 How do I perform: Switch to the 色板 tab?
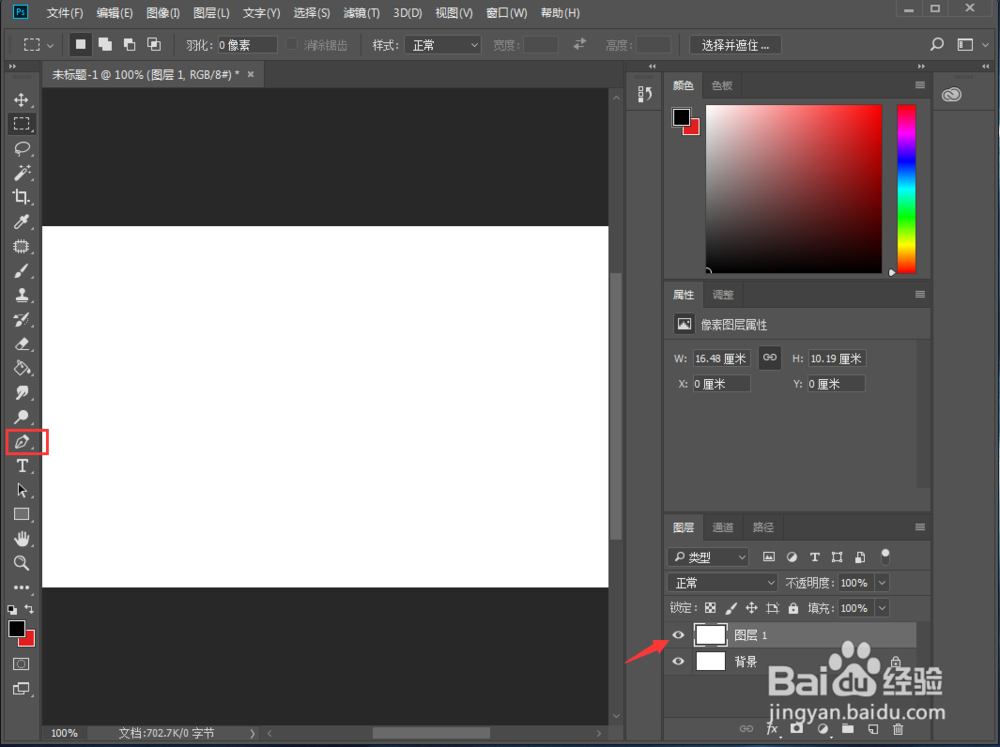click(x=722, y=85)
